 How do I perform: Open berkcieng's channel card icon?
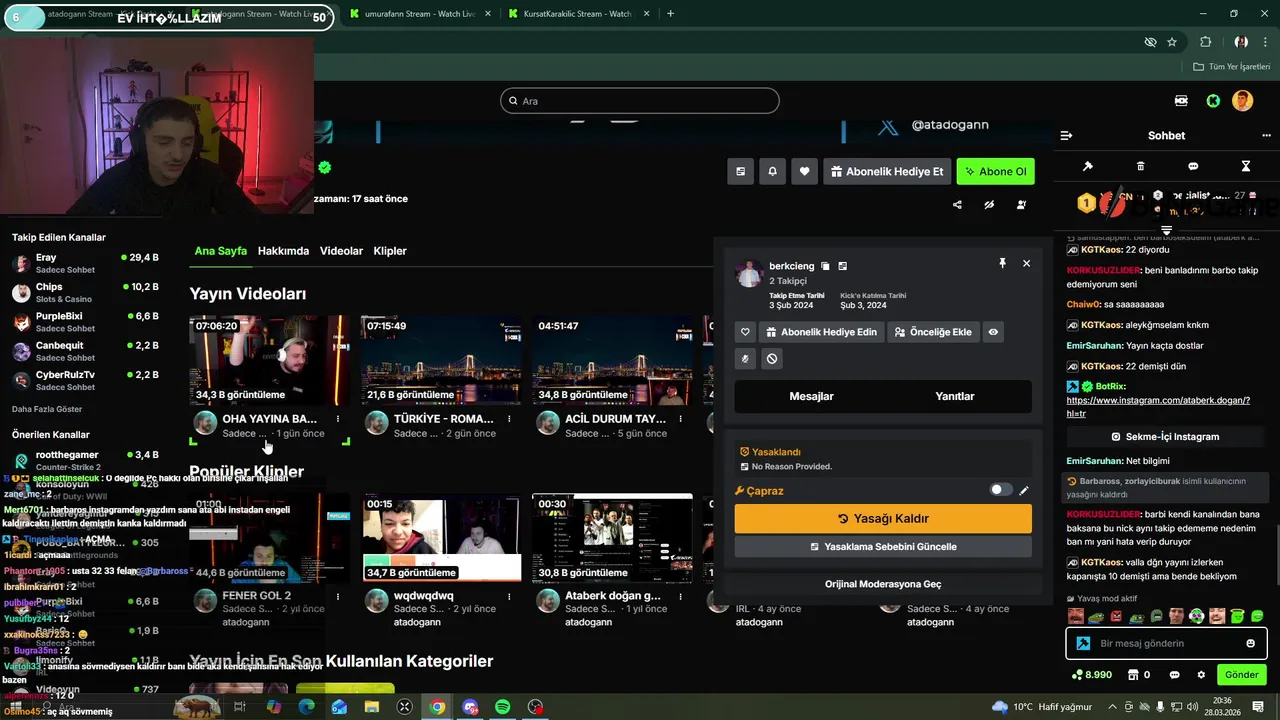pos(843,266)
